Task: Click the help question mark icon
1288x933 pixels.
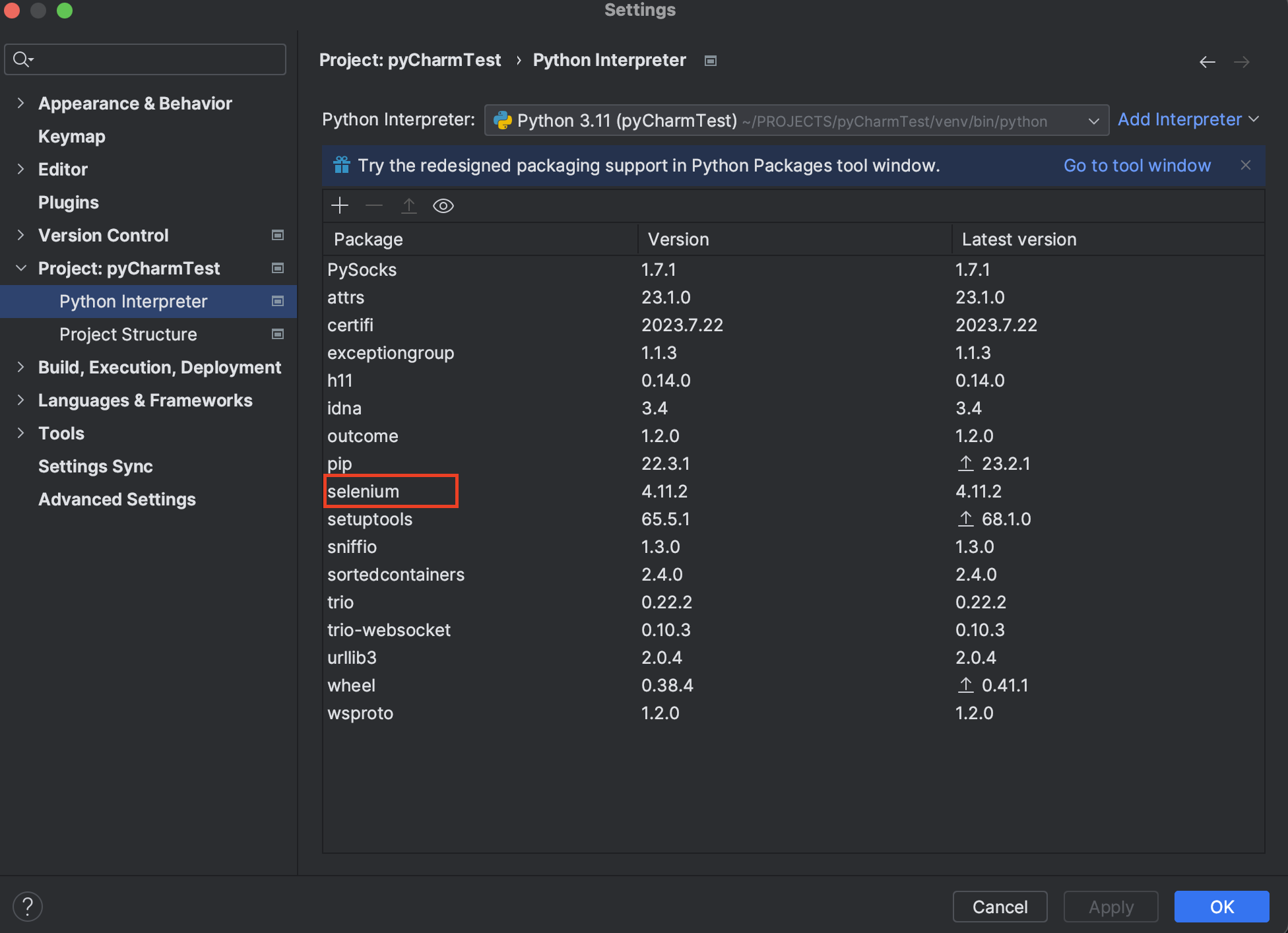Action: (28, 907)
